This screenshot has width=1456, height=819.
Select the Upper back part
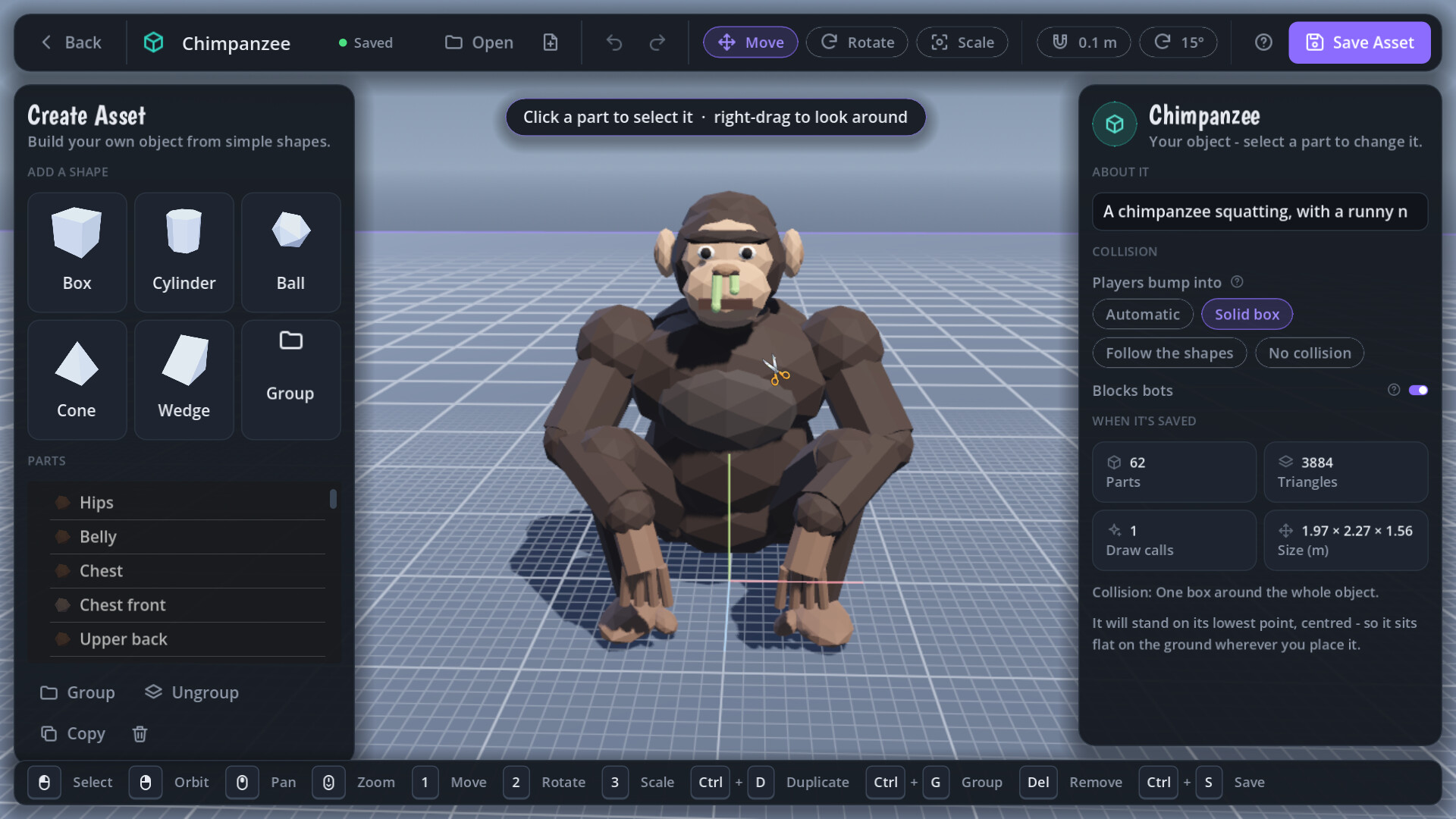click(x=187, y=639)
